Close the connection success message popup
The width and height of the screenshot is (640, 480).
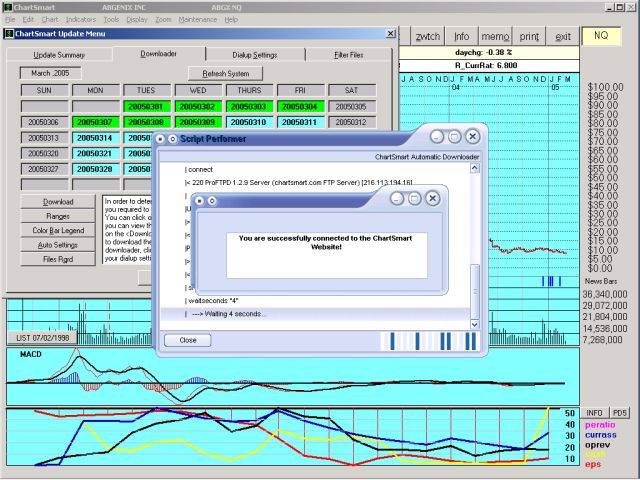click(433, 198)
